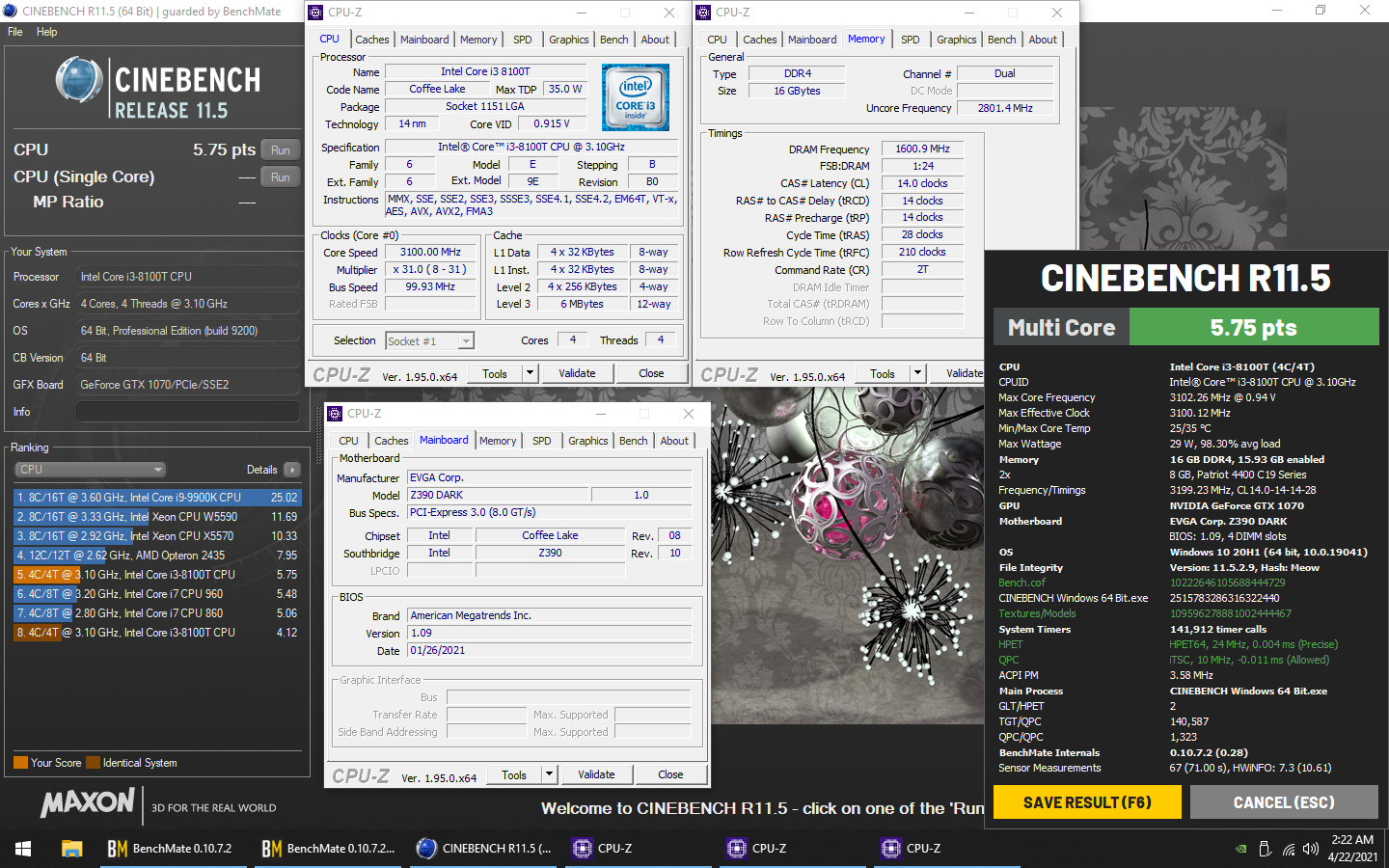
Task: Click the Textures/Models integrity entry
Action: [x=1037, y=613]
